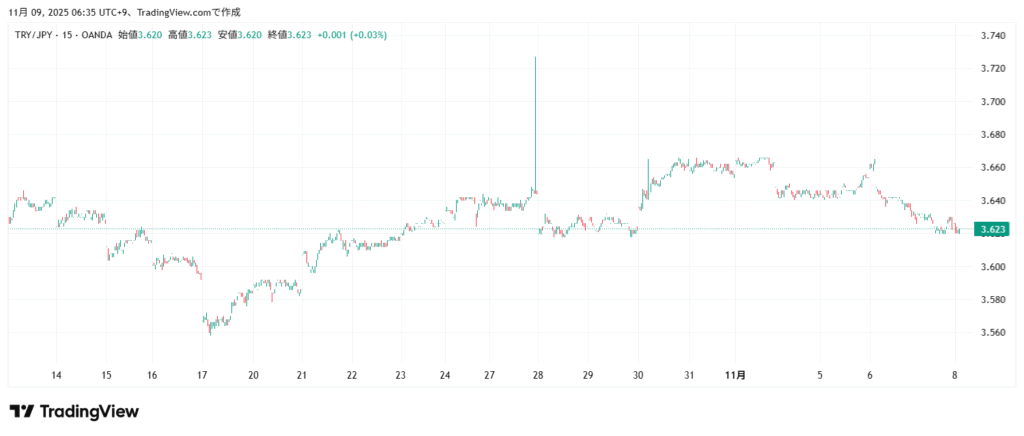Select the current price label 3.623
The height and width of the screenshot is (436, 1024).
tap(993, 230)
